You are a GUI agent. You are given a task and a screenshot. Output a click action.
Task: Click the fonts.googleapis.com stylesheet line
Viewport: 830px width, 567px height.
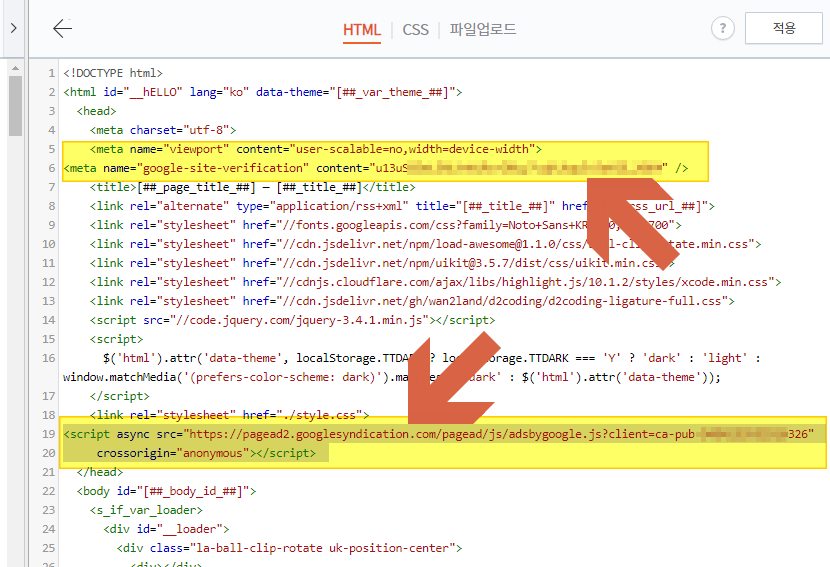tap(385, 226)
